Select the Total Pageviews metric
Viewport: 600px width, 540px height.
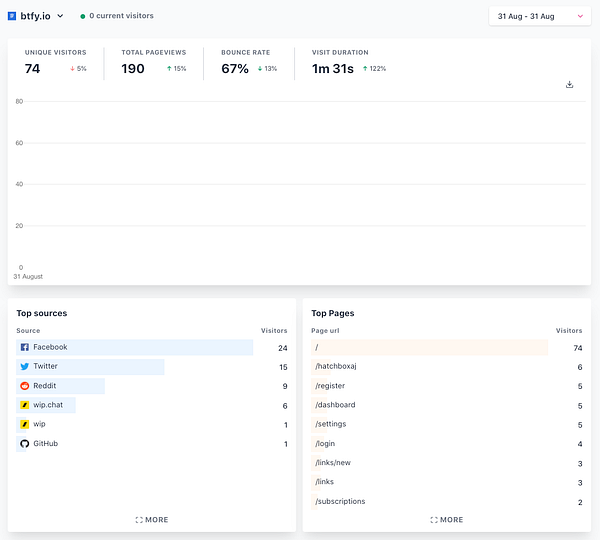[153, 62]
